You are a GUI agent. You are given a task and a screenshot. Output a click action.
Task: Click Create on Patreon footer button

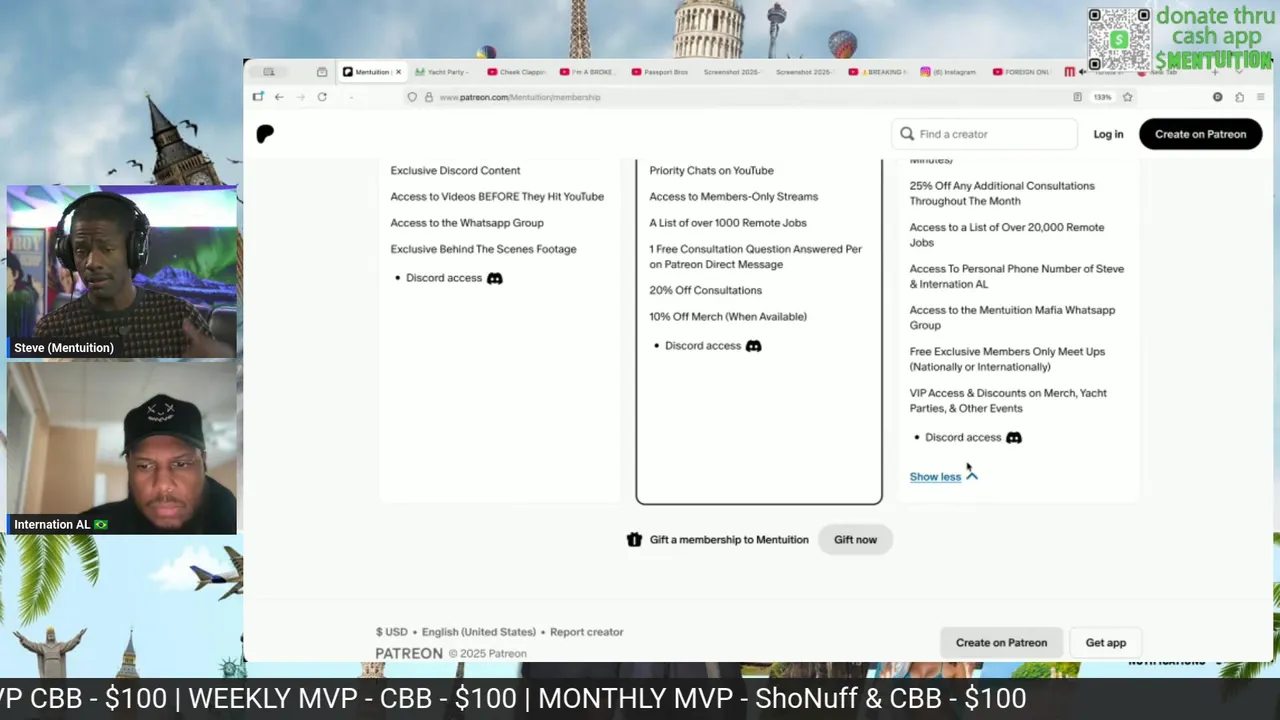[x=1001, y=643]
